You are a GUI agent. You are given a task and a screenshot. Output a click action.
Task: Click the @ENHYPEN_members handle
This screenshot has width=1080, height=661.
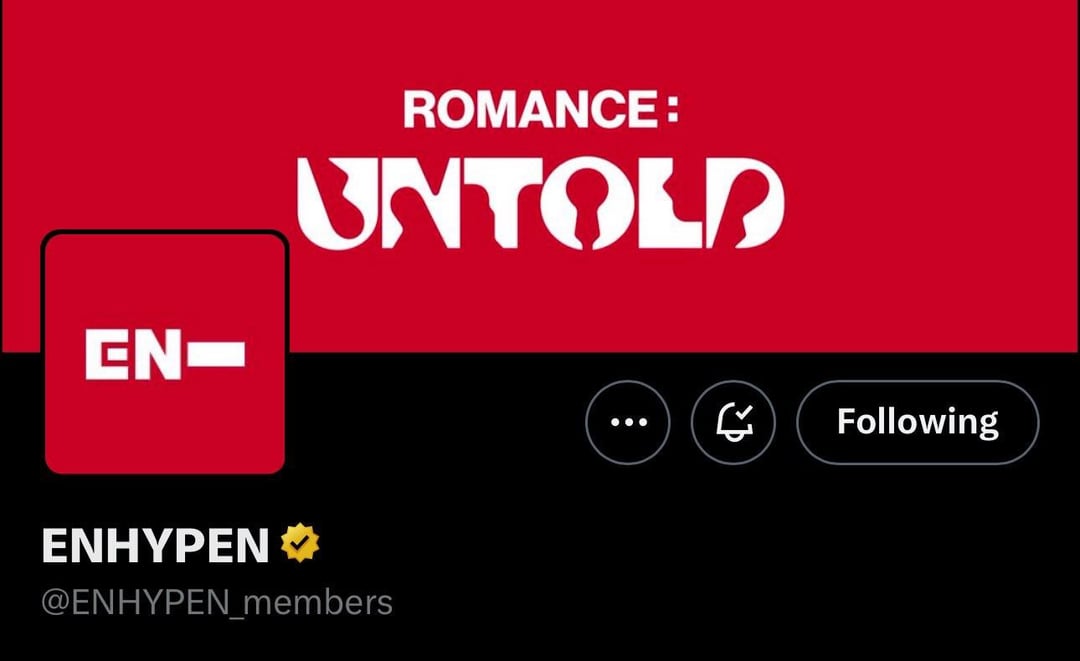tap(217, 602)
